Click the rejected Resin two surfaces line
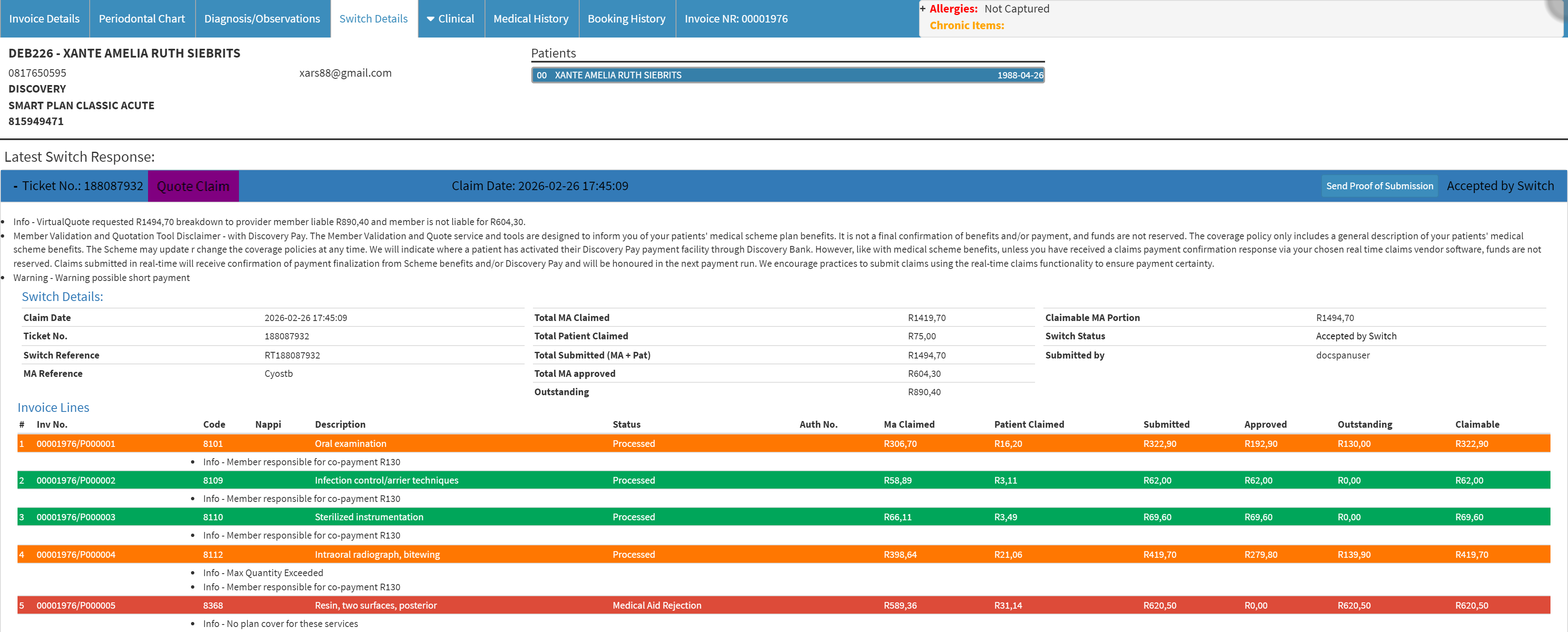1568x632 pixels. [x=784, y=605]
